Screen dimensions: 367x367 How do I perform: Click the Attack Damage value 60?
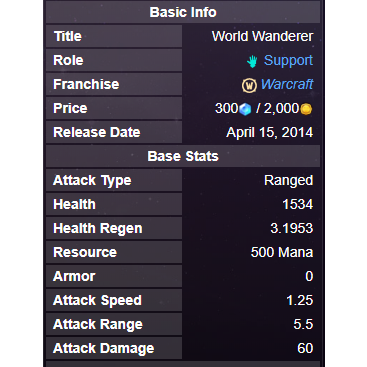pyautogui.click(x=305, y=348)
